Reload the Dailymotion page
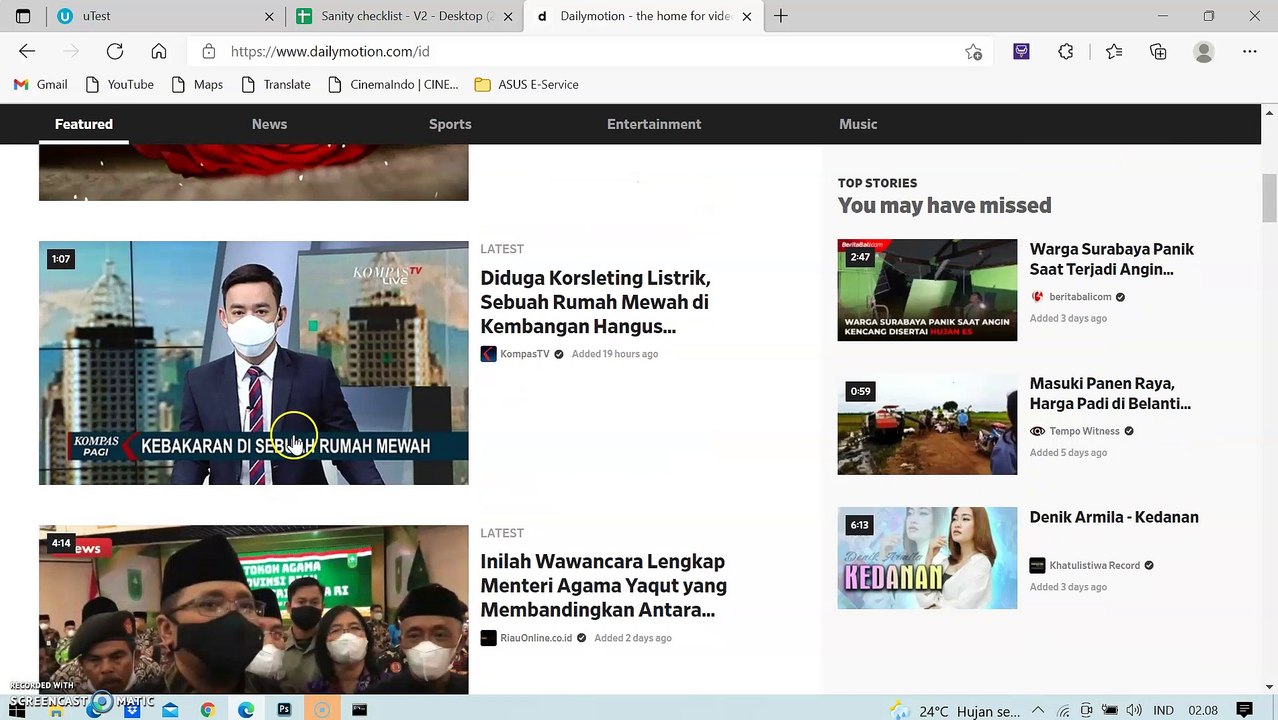The height and width of the screenshot is (720, 1278). (115, 51)
